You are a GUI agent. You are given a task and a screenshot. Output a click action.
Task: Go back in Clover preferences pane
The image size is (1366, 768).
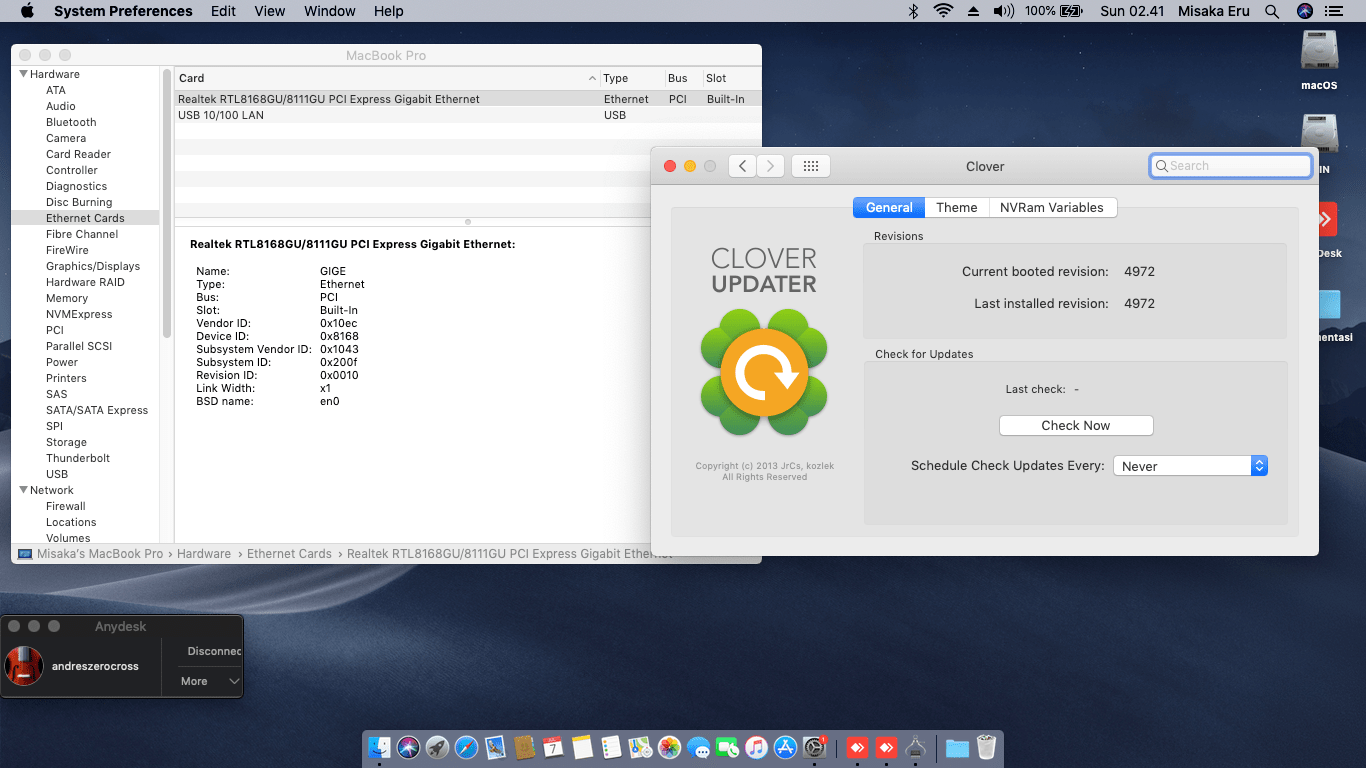coord(742,166)
